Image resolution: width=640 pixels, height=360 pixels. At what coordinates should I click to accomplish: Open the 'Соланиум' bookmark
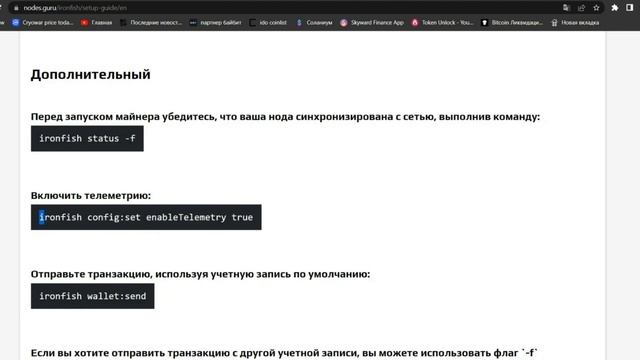click(314, 22)
